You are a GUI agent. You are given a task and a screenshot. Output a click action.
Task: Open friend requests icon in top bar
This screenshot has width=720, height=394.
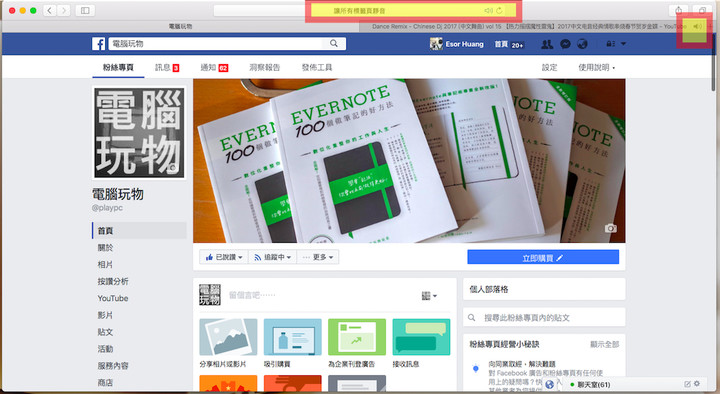coord(547,44)
